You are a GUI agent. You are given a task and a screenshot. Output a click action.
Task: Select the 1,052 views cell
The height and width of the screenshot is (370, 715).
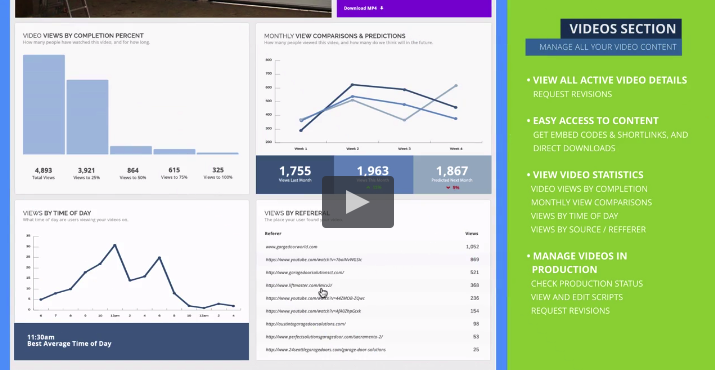472,247
